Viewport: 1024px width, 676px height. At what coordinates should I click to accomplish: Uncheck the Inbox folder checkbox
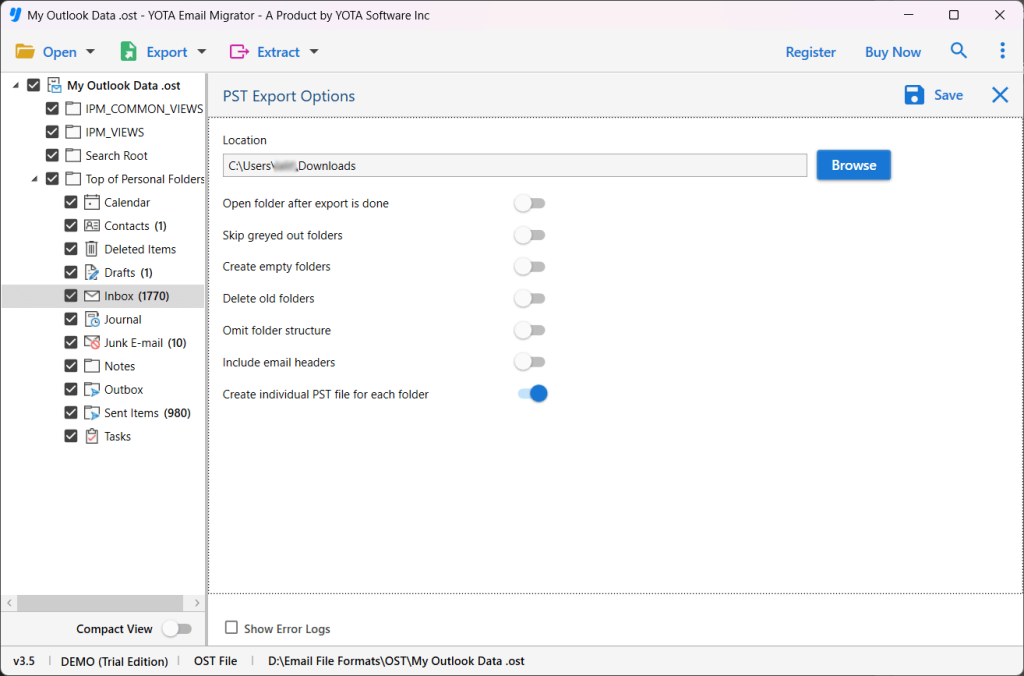(x=71, y=296)
